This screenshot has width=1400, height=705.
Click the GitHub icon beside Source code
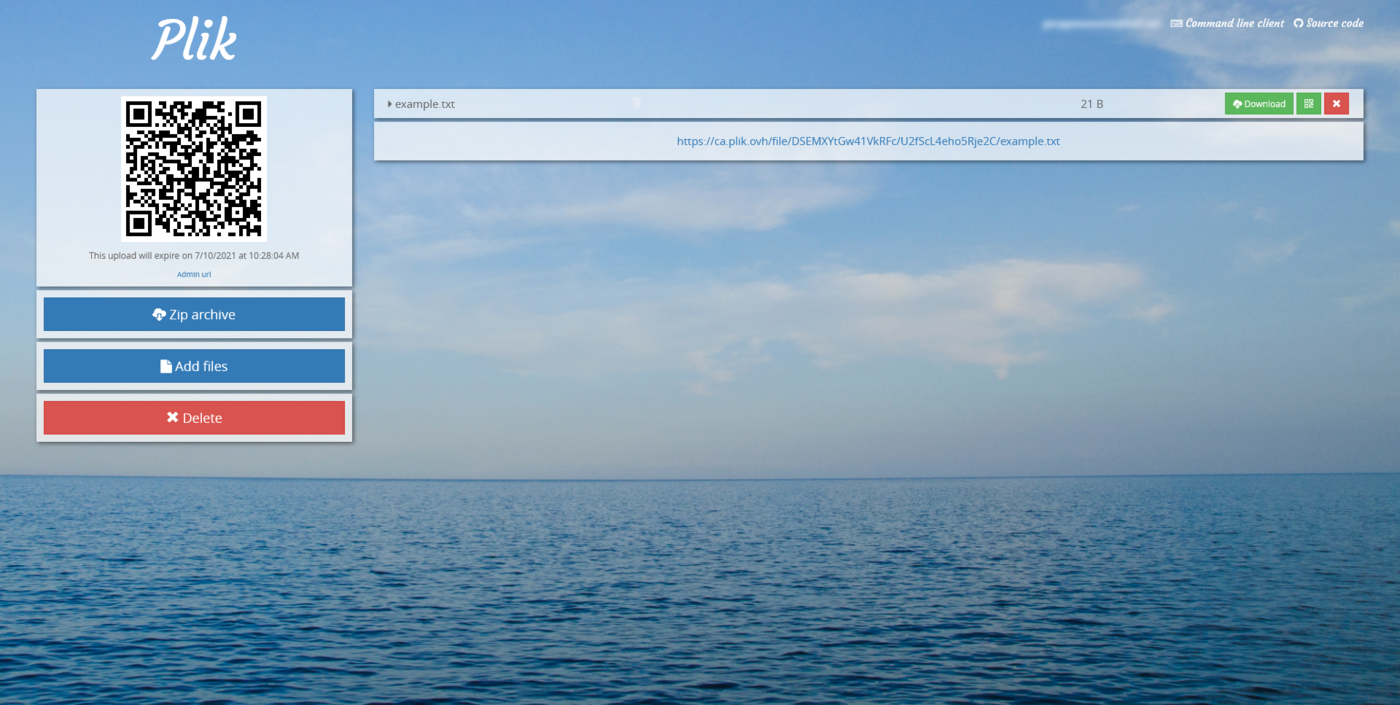[x=1298, y=23]
